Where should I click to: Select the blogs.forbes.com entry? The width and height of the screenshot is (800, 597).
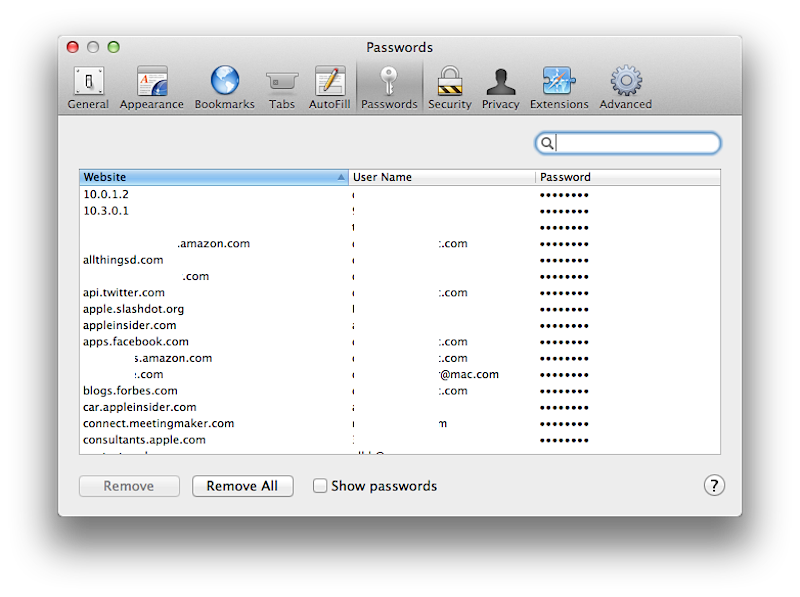399,390
